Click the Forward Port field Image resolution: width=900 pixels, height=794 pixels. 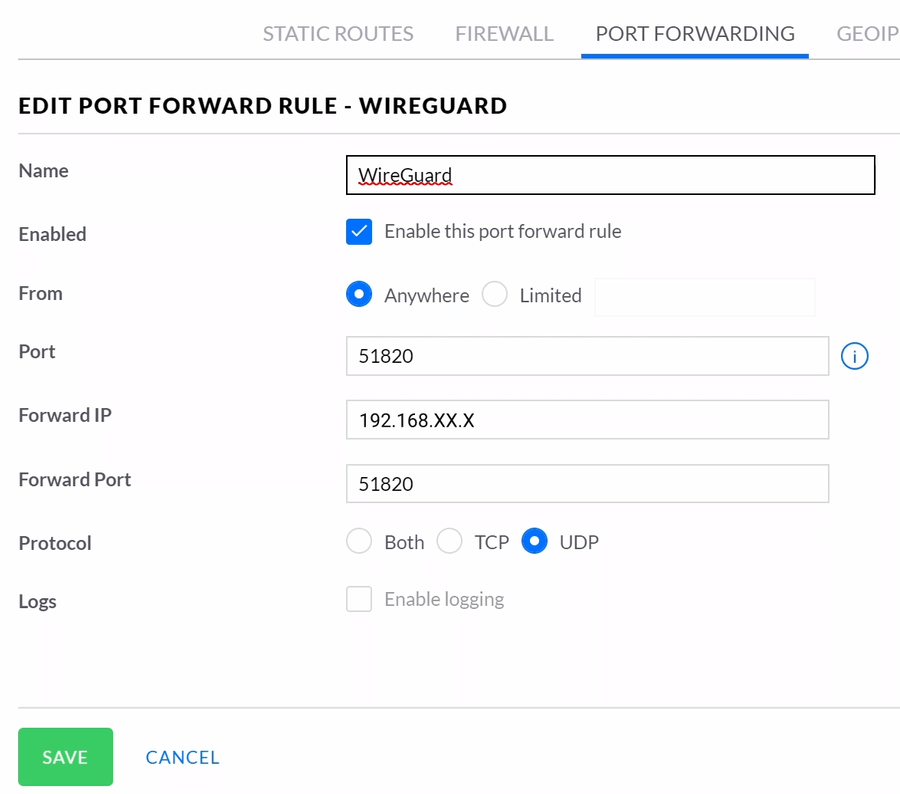click(x=587, y=483)
